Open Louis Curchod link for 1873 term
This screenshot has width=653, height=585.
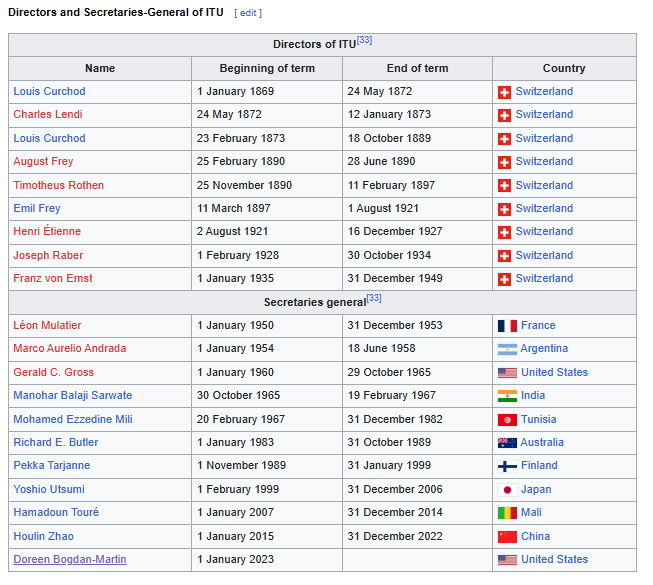click(x=49, y=138)
